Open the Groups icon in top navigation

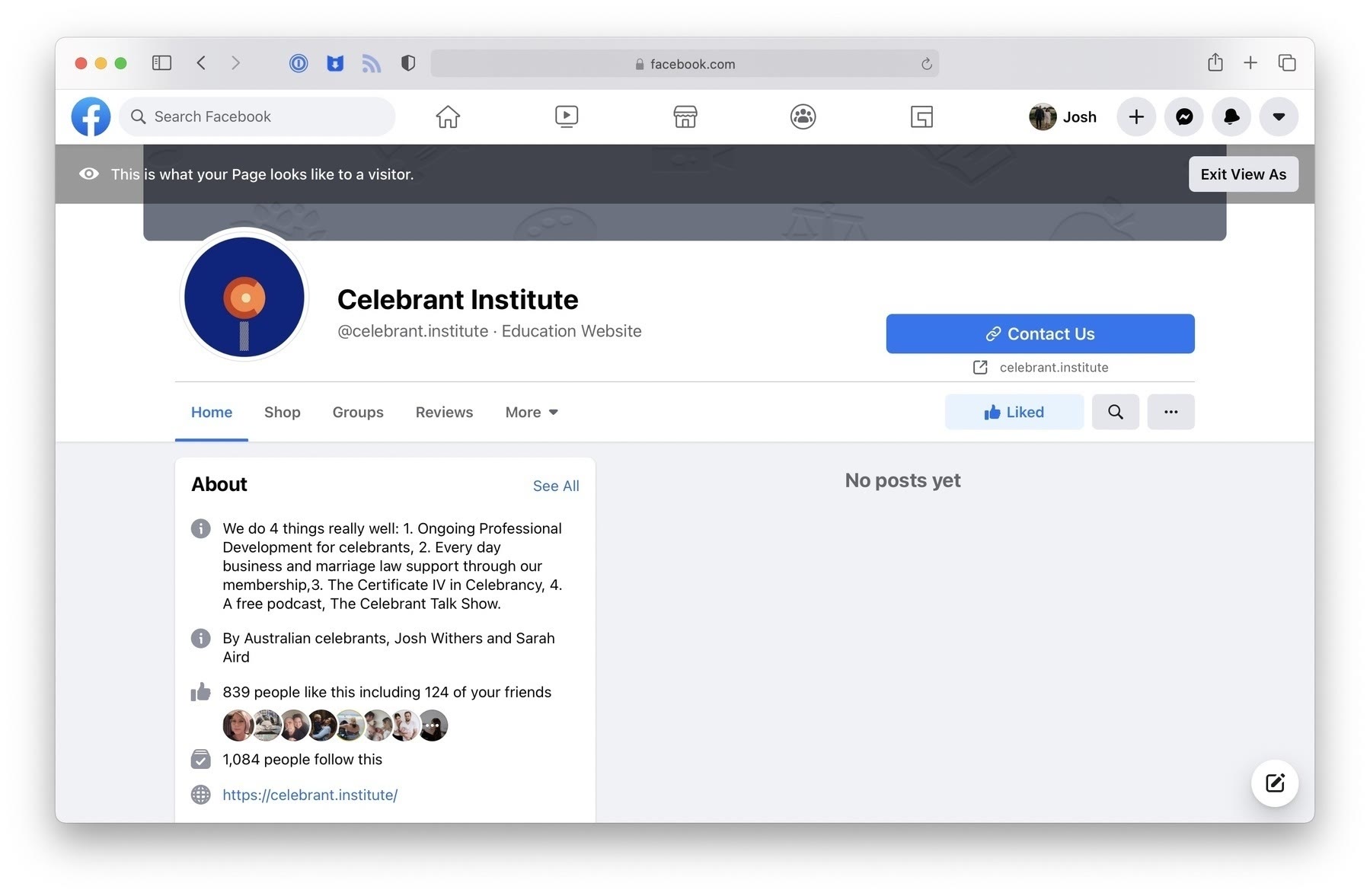(x=803, y=116)
